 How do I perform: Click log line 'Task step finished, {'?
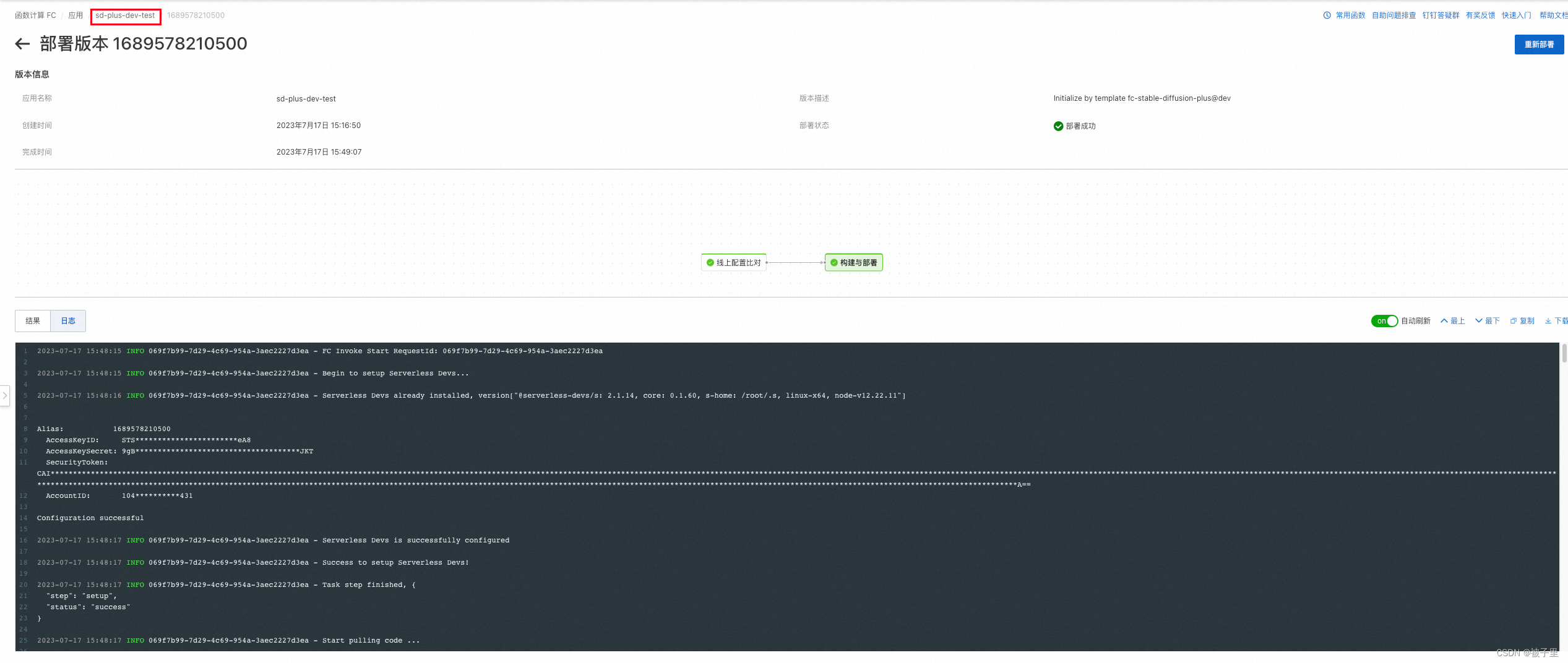(226, 585)
